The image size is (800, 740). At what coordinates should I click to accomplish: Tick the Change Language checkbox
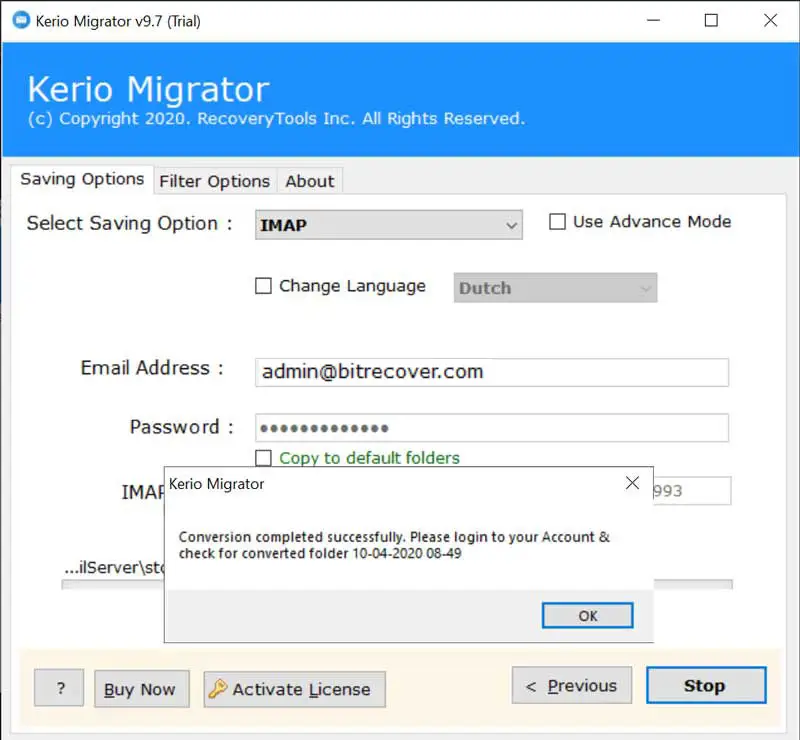tap(263, 286)
